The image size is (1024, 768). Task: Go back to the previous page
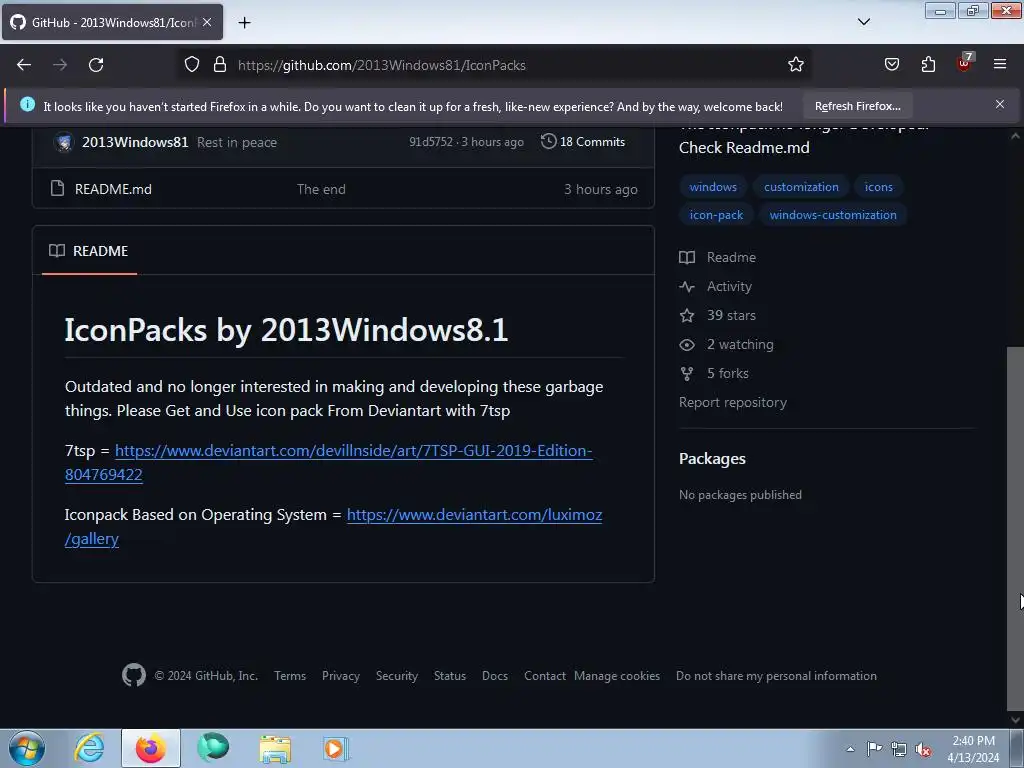point(24,65)
